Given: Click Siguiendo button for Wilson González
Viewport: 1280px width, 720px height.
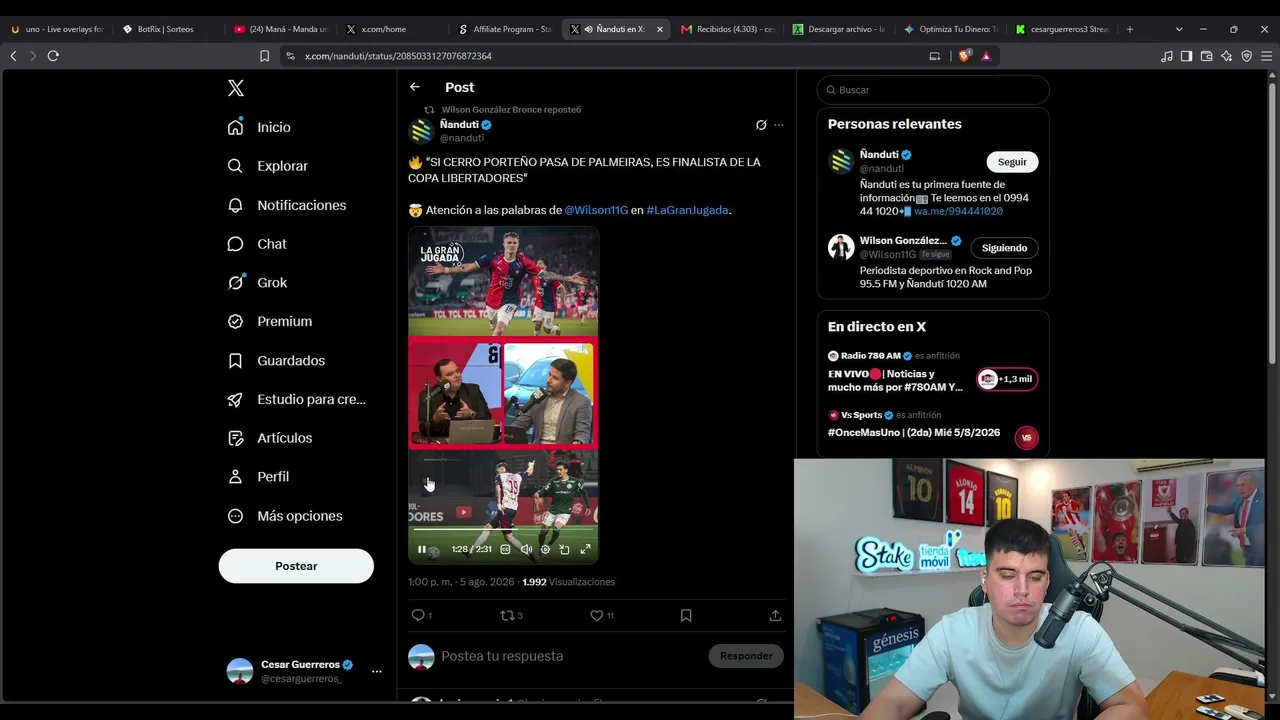Looking at the screenshot, I should coord(1004,248).
